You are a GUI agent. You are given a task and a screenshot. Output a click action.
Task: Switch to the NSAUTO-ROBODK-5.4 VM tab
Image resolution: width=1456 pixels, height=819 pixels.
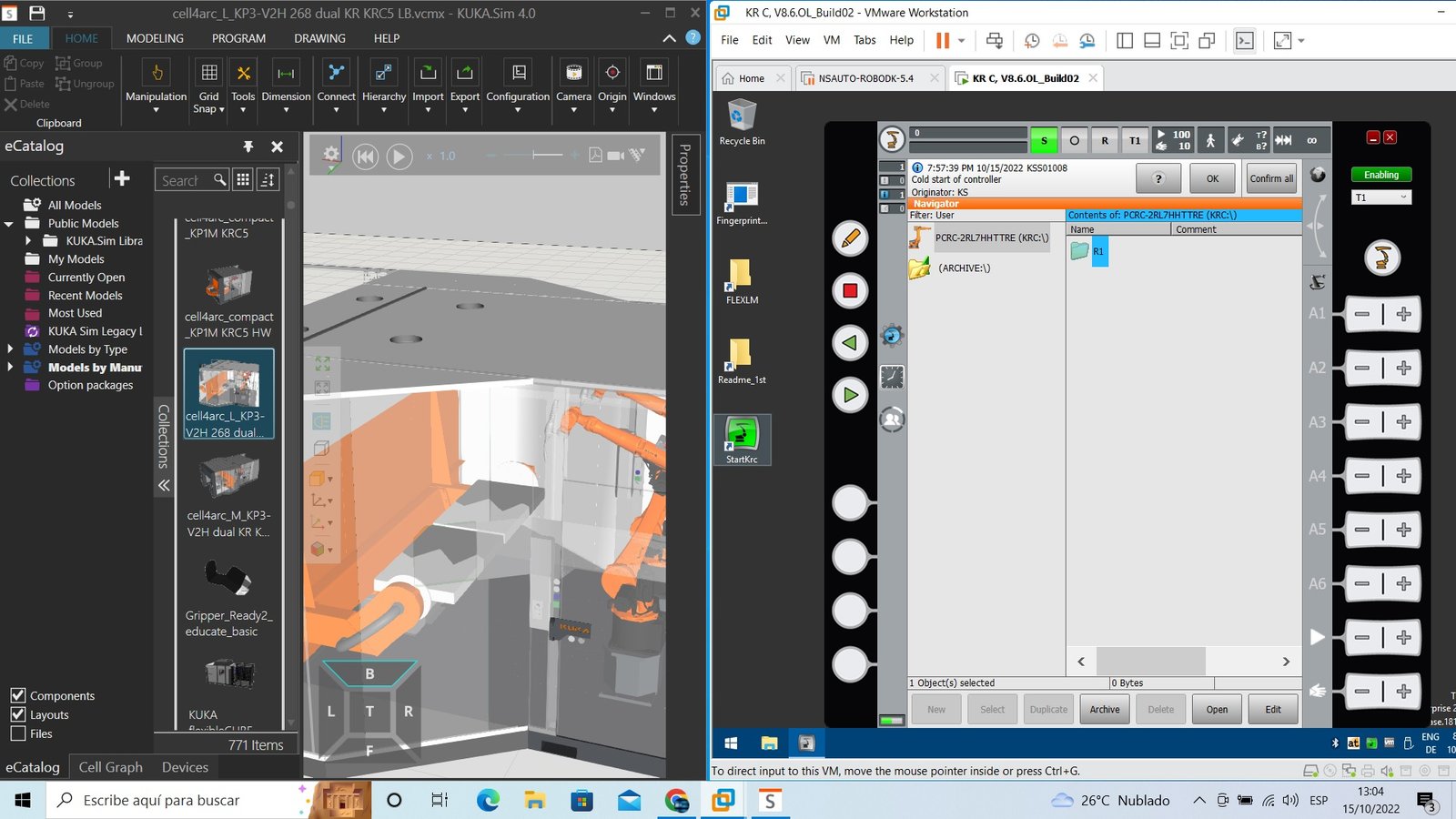click(x=869, y=78)
